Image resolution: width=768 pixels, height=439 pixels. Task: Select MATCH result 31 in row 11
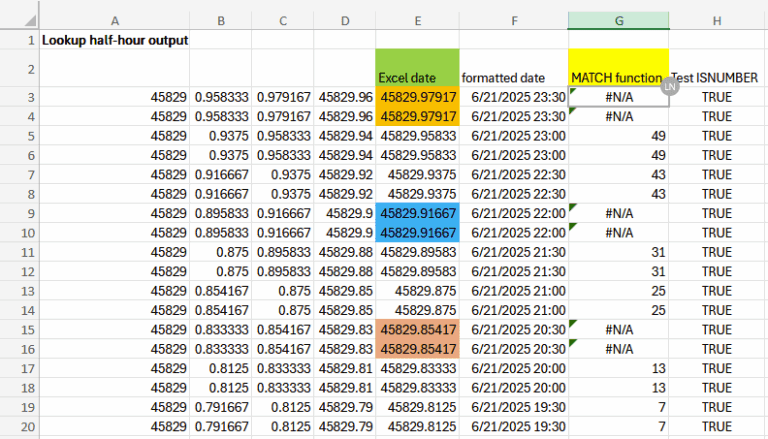[619, 252]
